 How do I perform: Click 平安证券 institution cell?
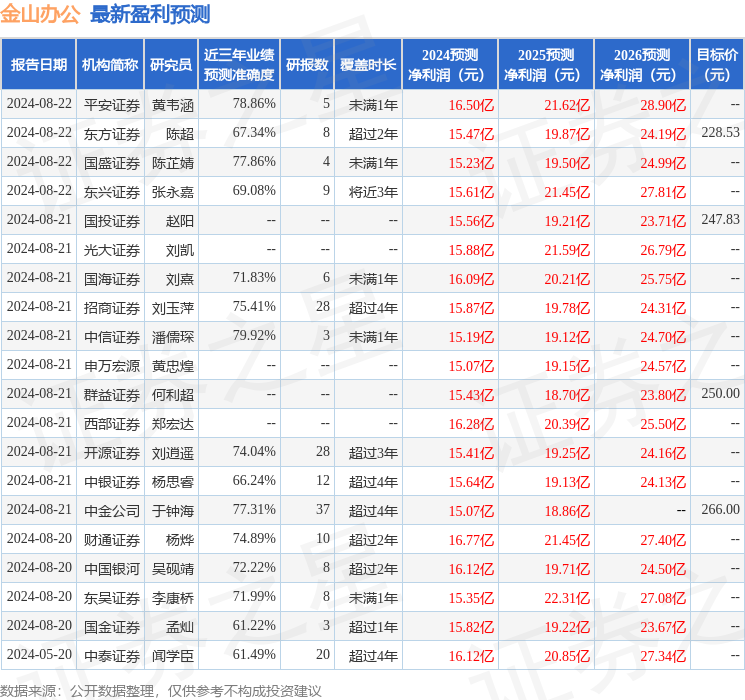(x=112, y=105)
